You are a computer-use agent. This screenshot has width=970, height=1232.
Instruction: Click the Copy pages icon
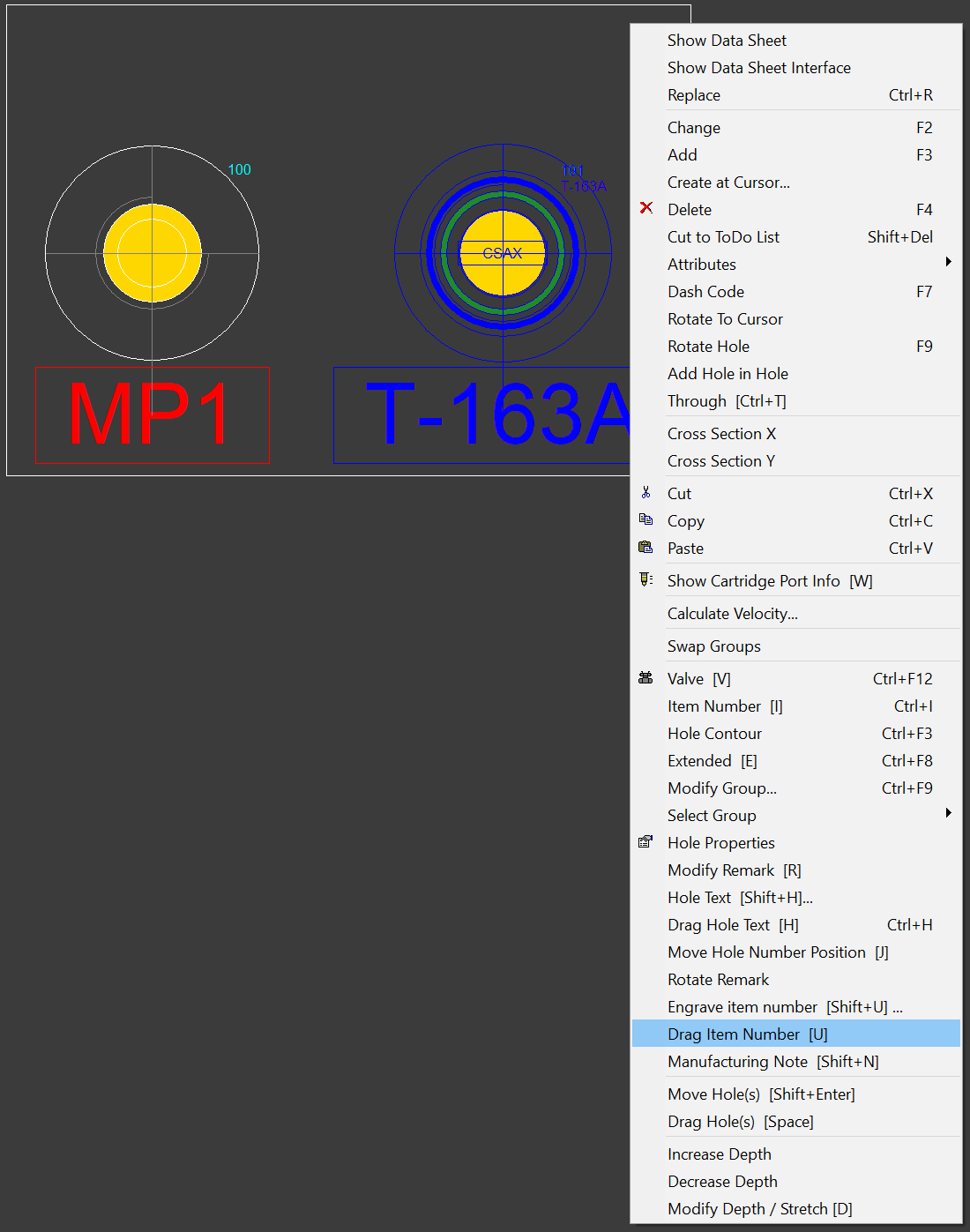coord(645,519)
